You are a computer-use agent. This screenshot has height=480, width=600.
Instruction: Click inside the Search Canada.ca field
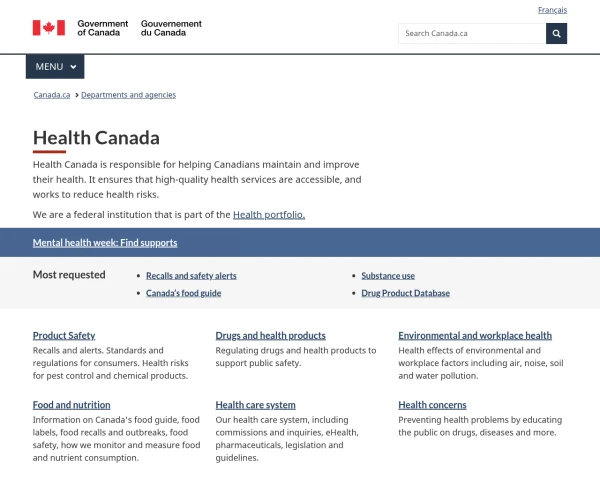coord(472,34)
